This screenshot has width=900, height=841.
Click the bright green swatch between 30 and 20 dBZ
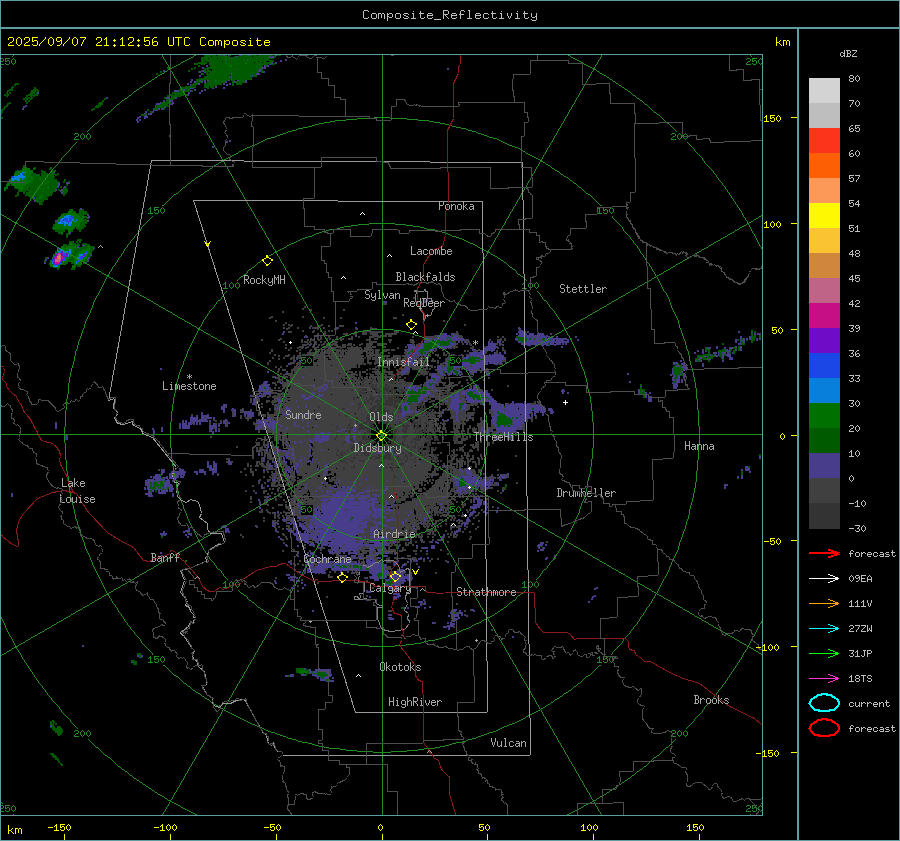click(824, 416)
